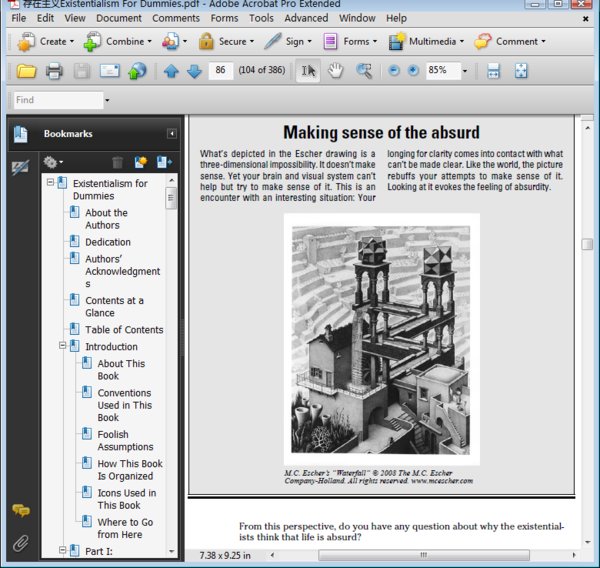Open the Table of Contents bookmark
This screenshot has height=568, width=600.
click(124, 330)
